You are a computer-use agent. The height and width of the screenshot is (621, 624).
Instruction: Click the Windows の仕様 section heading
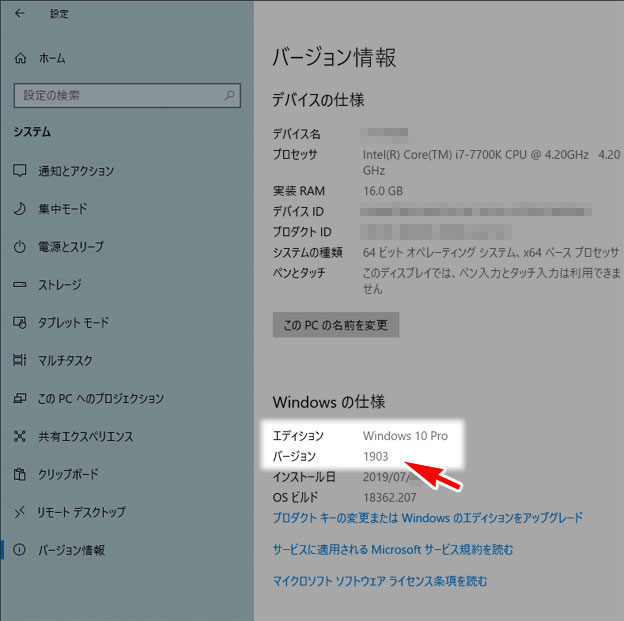point(329,402)
